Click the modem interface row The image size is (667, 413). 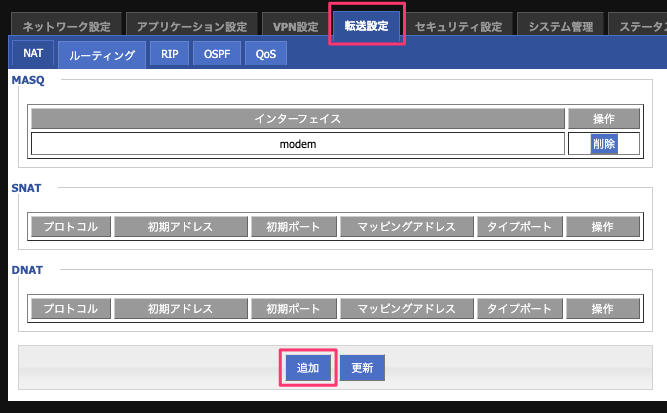[x=298, y=144]
